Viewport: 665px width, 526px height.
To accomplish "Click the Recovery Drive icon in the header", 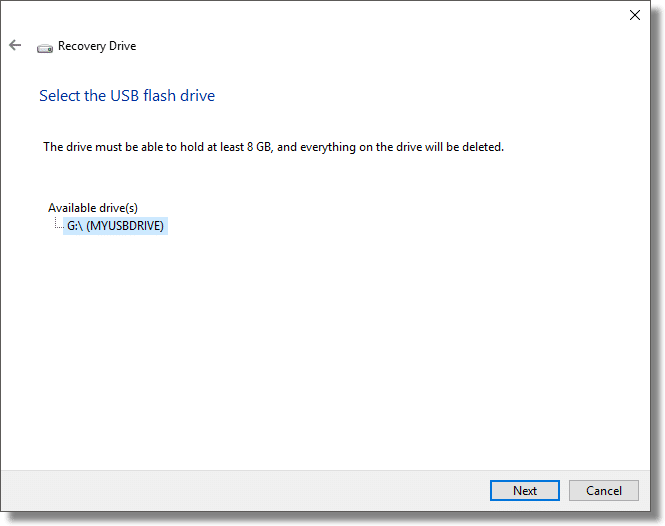I will click(45, 48).
